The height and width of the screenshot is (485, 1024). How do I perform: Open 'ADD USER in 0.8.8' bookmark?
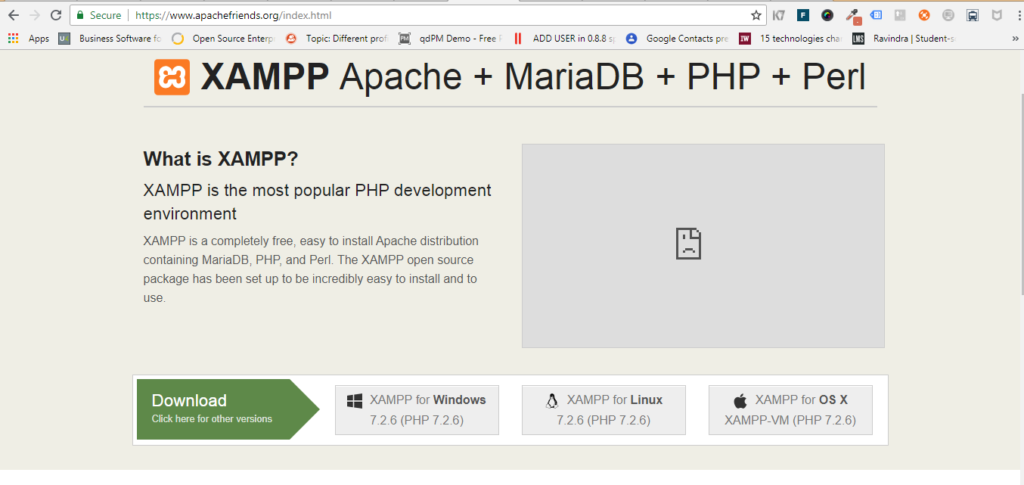(564, 39)
